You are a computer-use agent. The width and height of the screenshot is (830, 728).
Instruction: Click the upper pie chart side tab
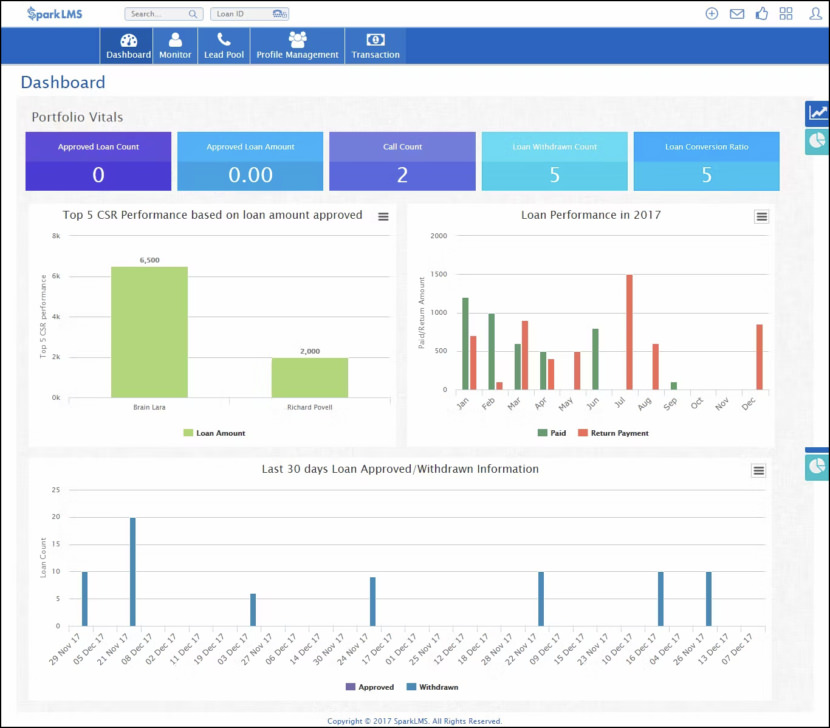[818, 141]
